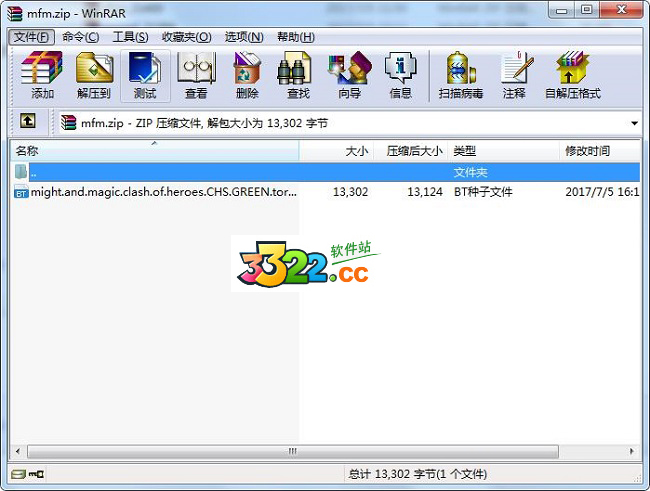Click the address bar mfm.zip path text
This screenshot has height=491, width=650.
[204, 123]
